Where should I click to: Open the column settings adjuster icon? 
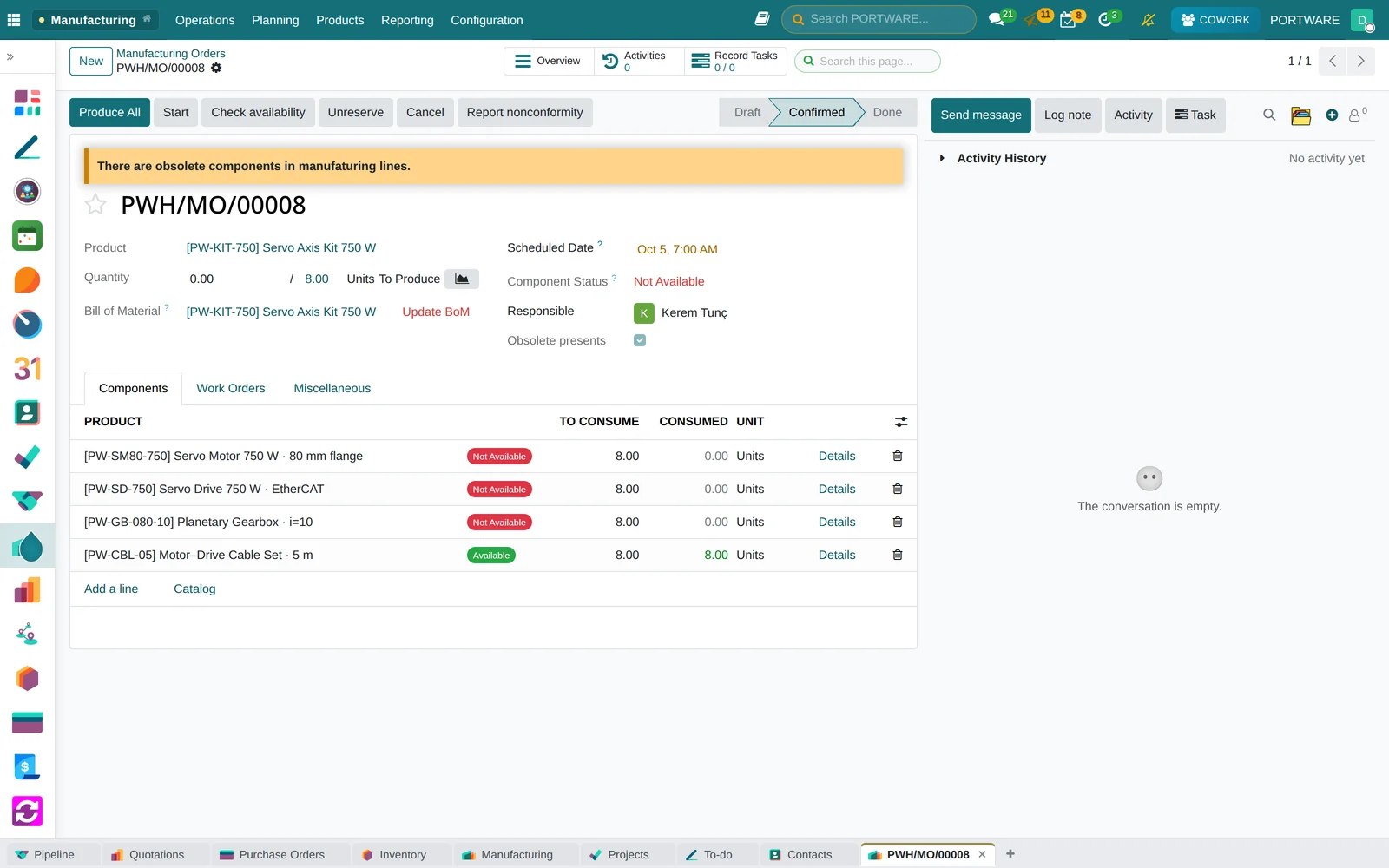(901, 422)
